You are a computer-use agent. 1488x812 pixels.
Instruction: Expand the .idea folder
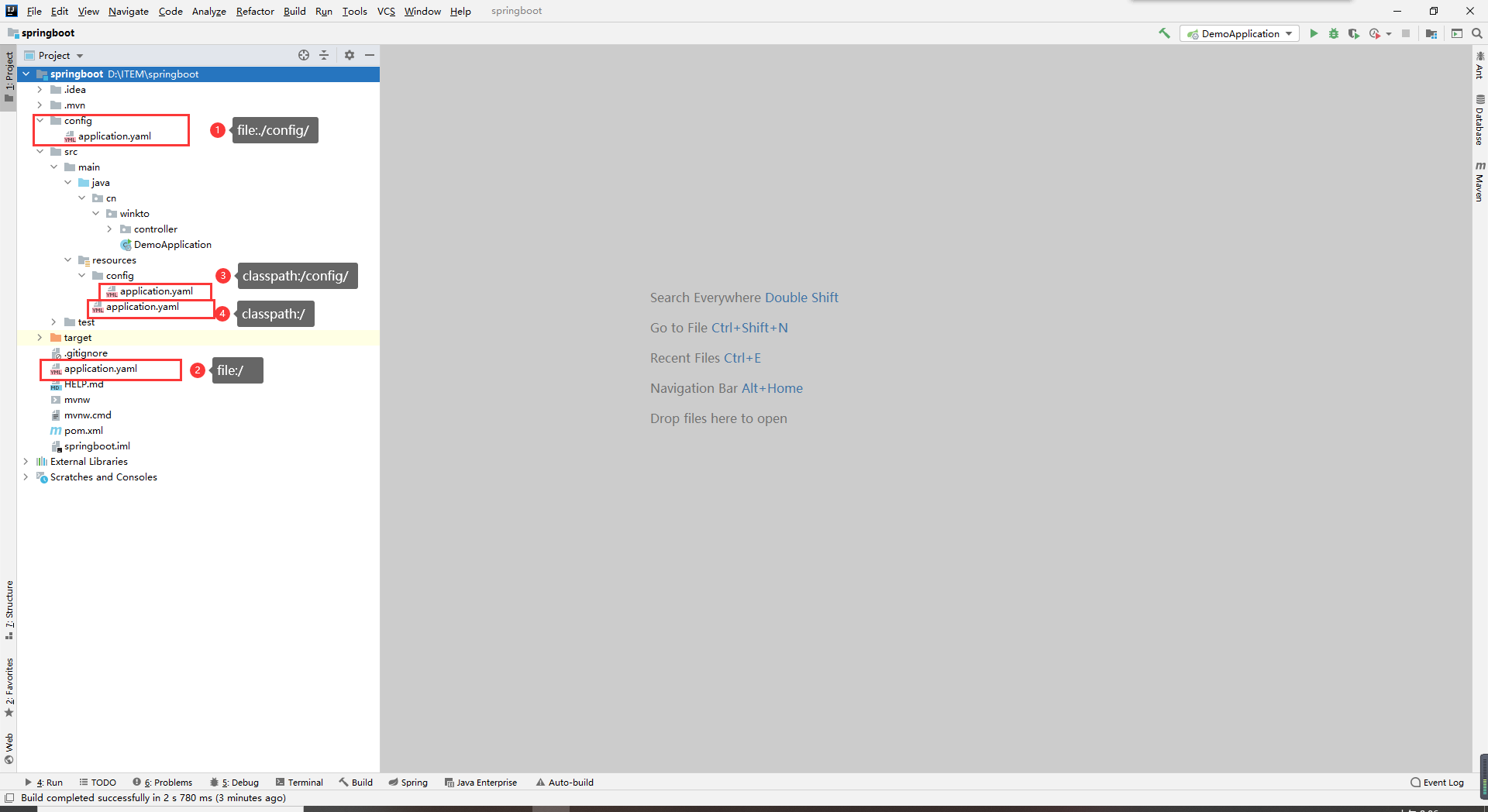[x=40, y=90]
